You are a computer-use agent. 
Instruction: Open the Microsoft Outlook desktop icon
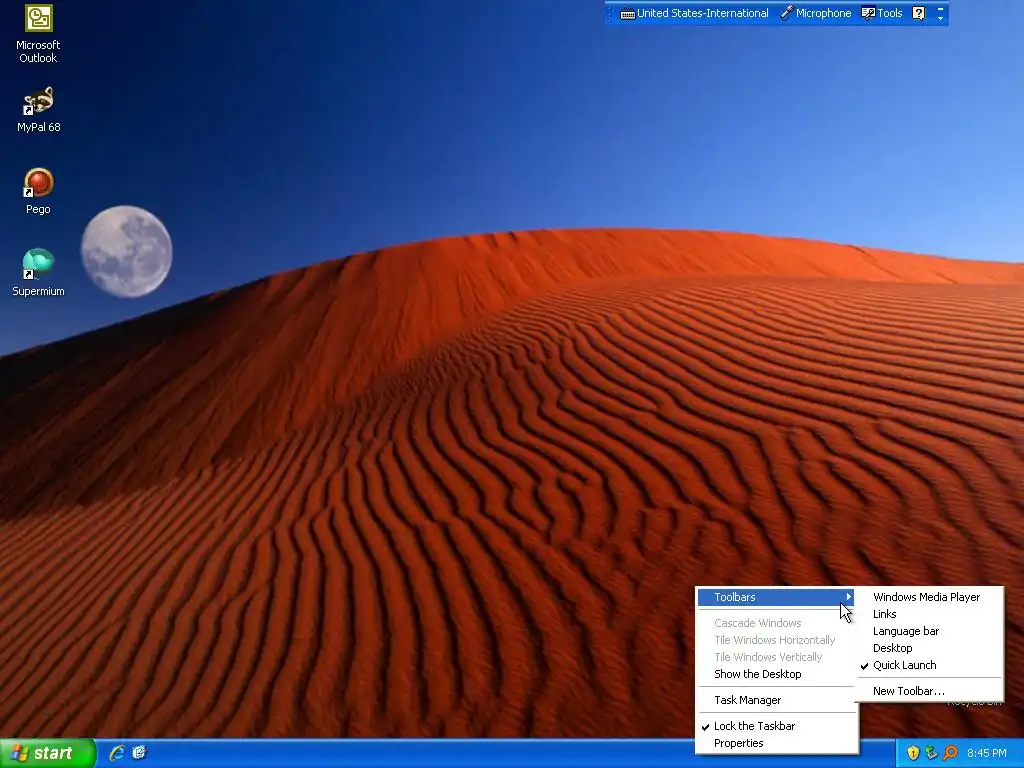click(38, 34)
